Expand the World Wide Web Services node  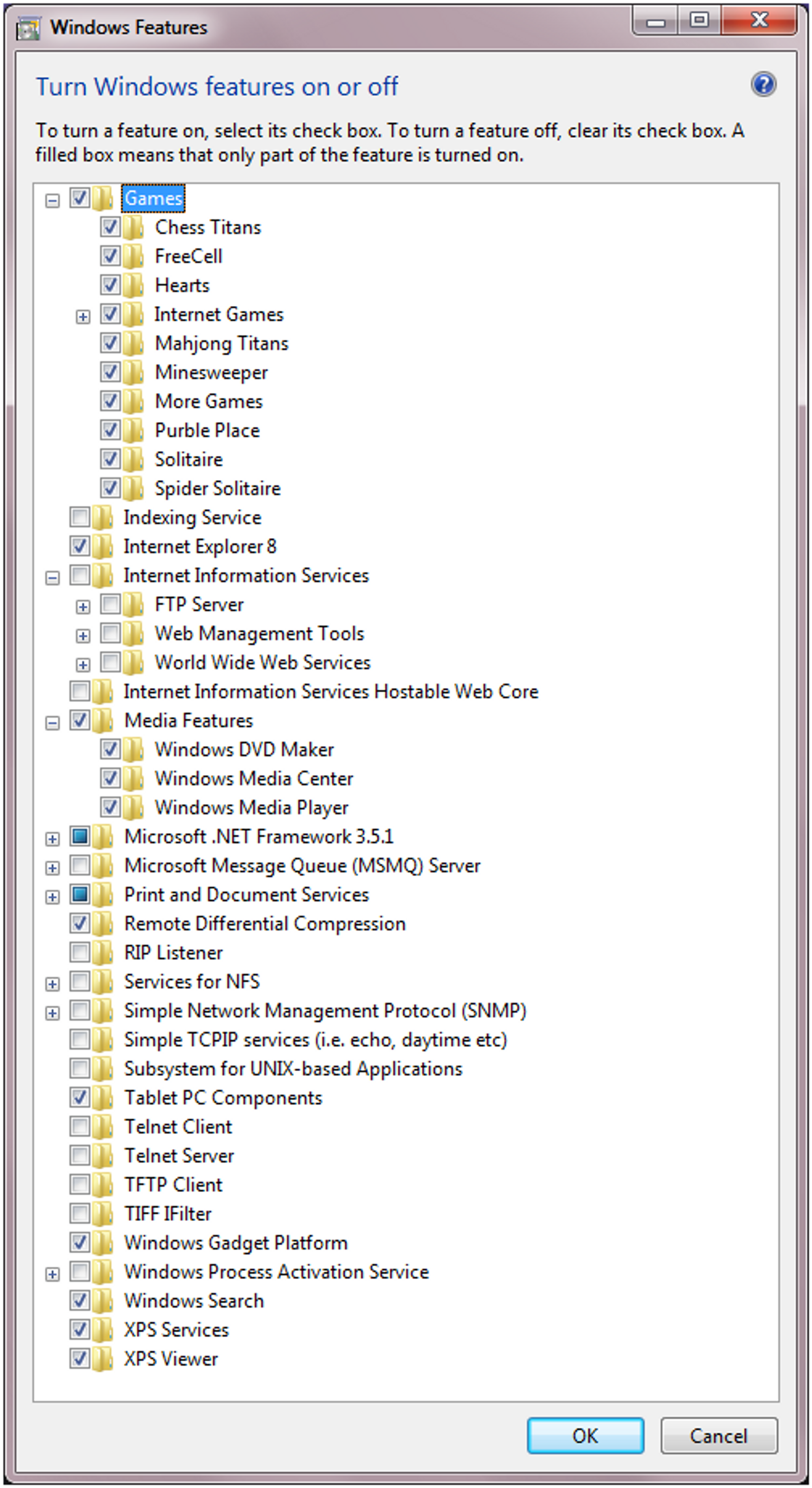pos(82,665)
